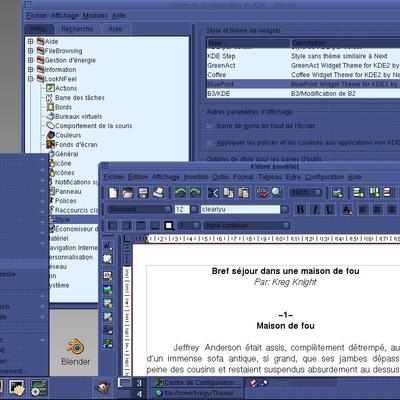
Task: Click the third left-side tool icon in KWord
Action: (108, 276)
